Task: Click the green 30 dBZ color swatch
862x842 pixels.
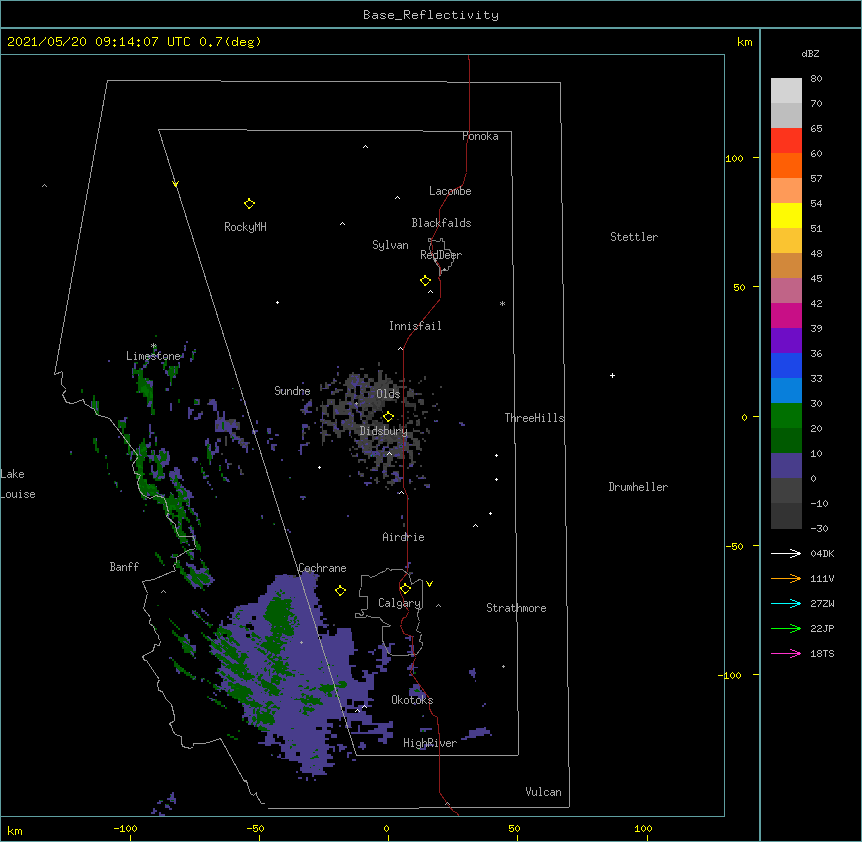Action: tap(786, 416)
